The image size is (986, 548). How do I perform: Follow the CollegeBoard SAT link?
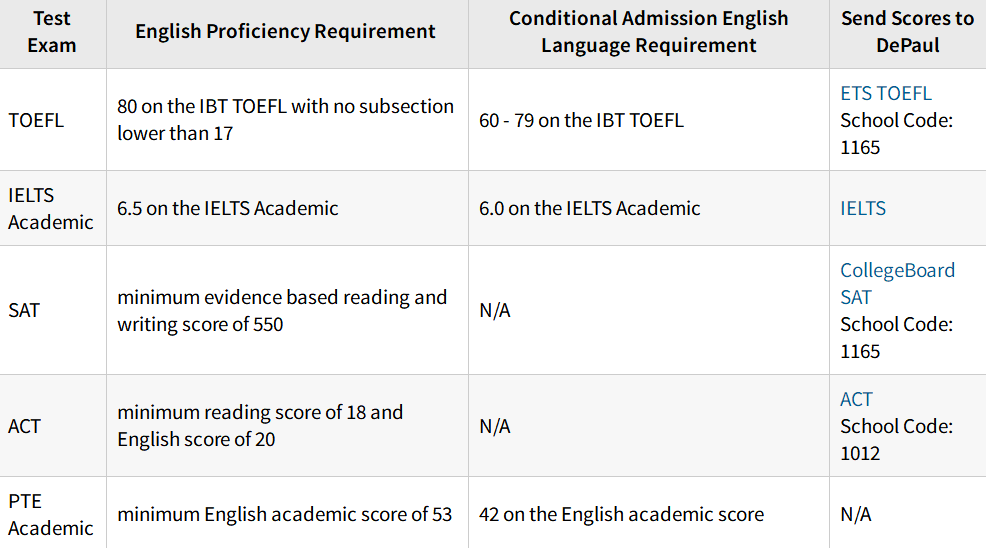click(x=897, y=283)
